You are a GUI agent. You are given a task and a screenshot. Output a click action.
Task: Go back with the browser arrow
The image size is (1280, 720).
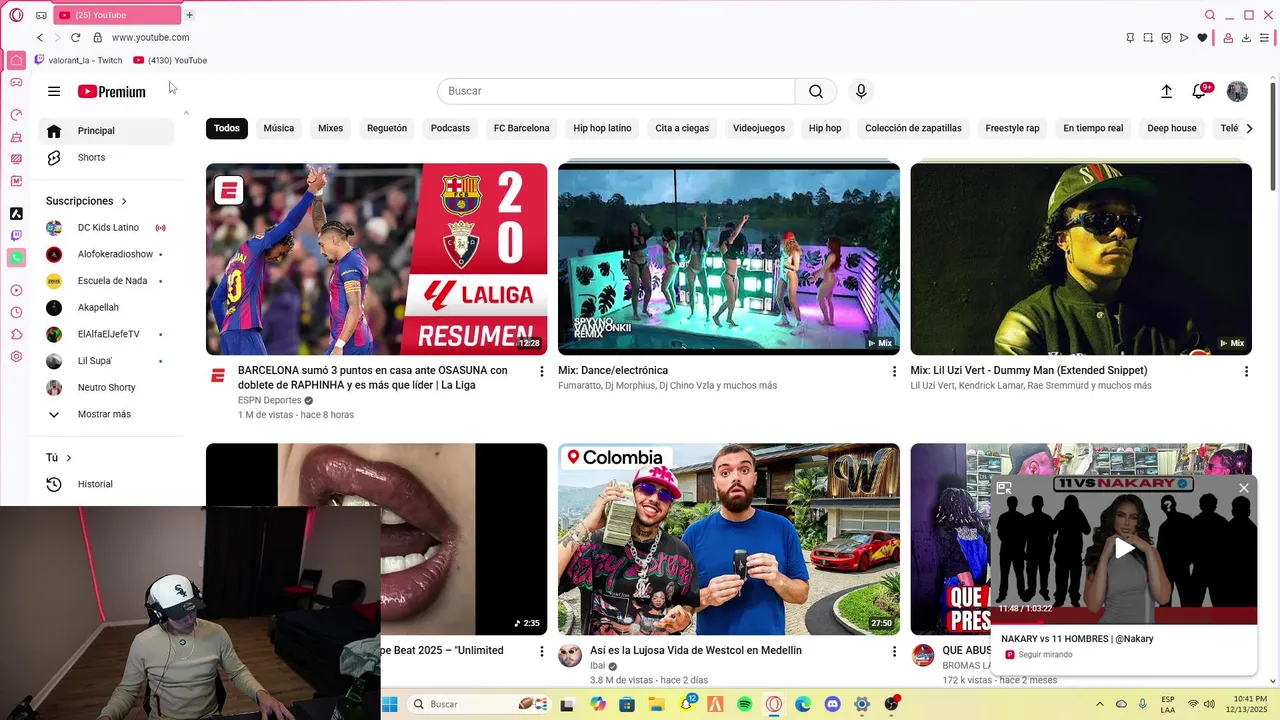click(40, 37)
